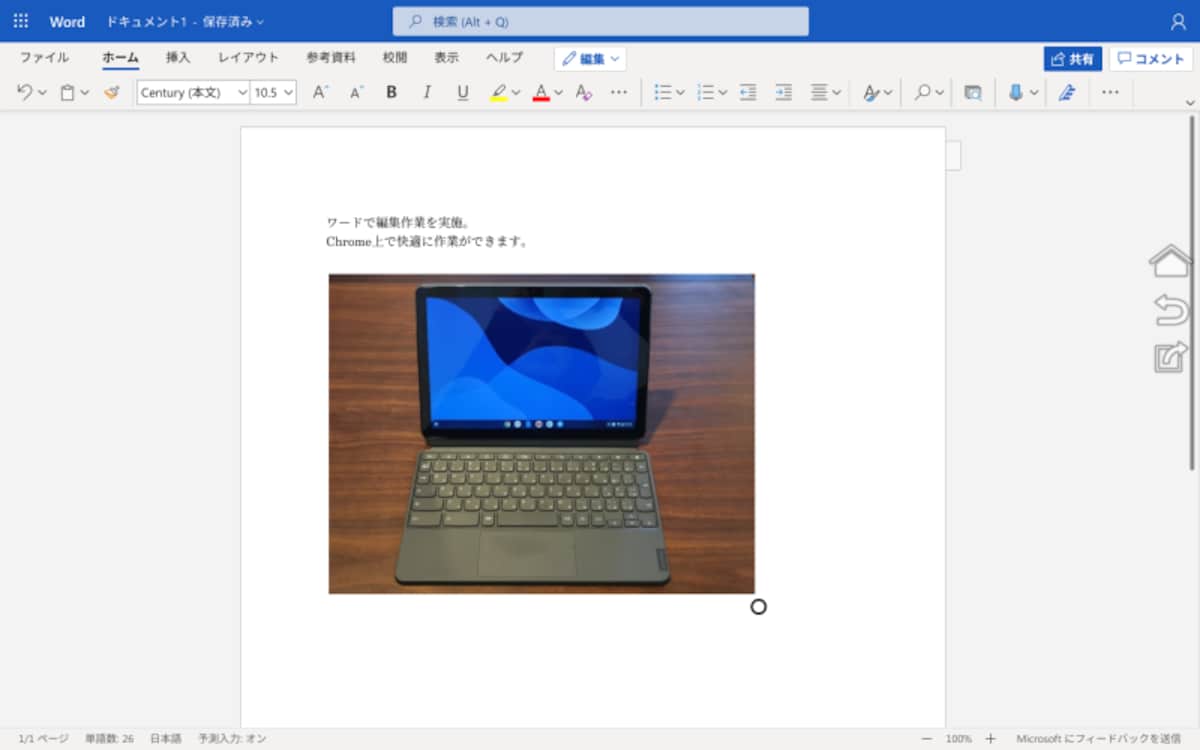Expand the Find dropdown arrow
1200x750 pixels.
click(940, 93)
